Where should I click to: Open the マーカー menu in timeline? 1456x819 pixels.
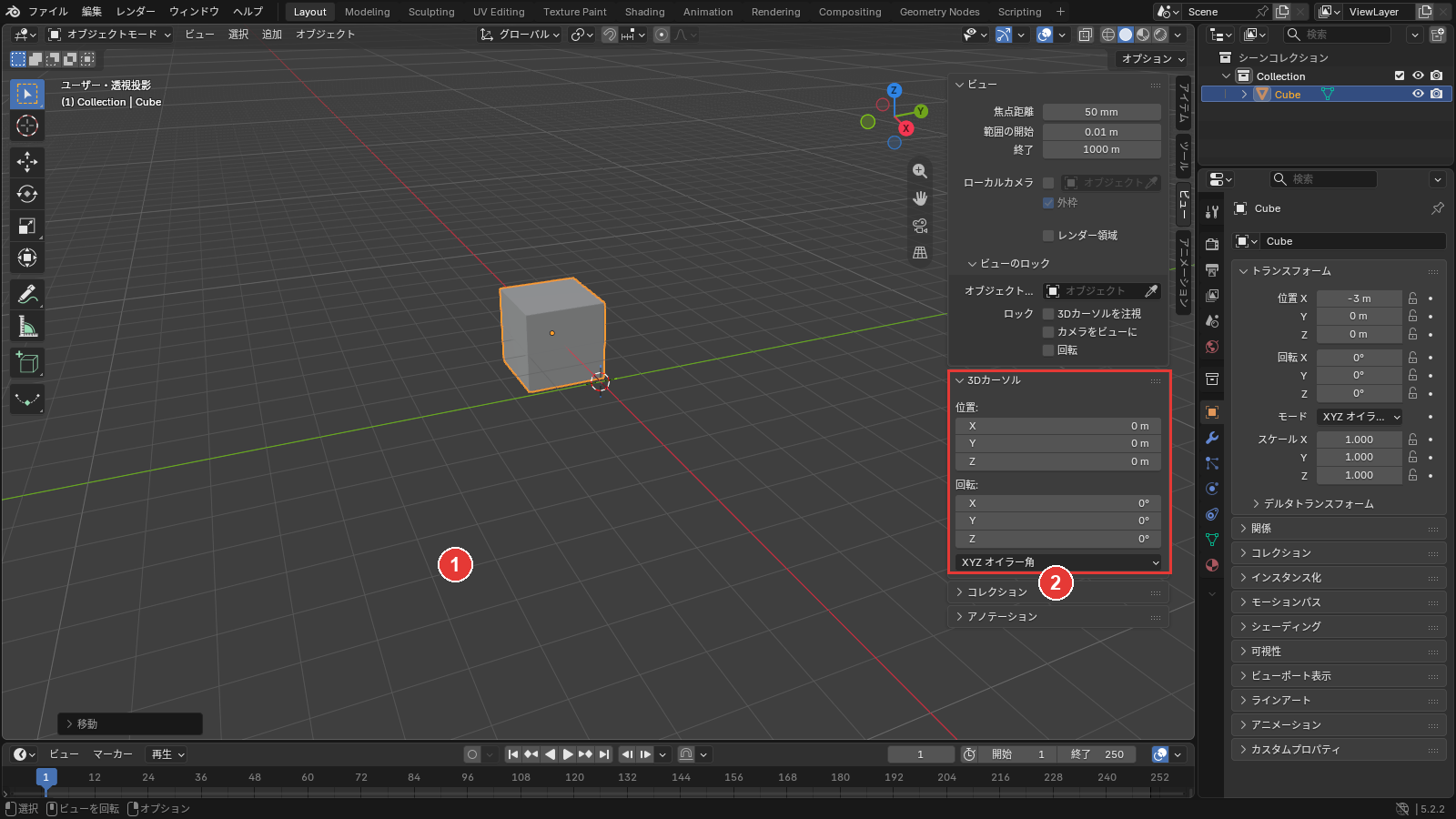(x=113, y=754)
